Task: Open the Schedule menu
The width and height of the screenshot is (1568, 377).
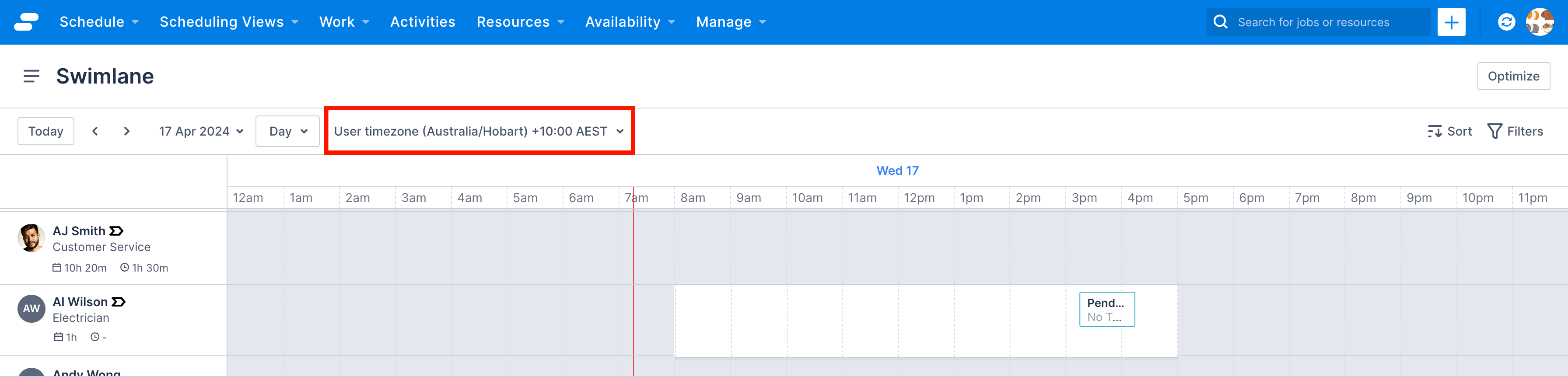Action: tap(99, 22)
